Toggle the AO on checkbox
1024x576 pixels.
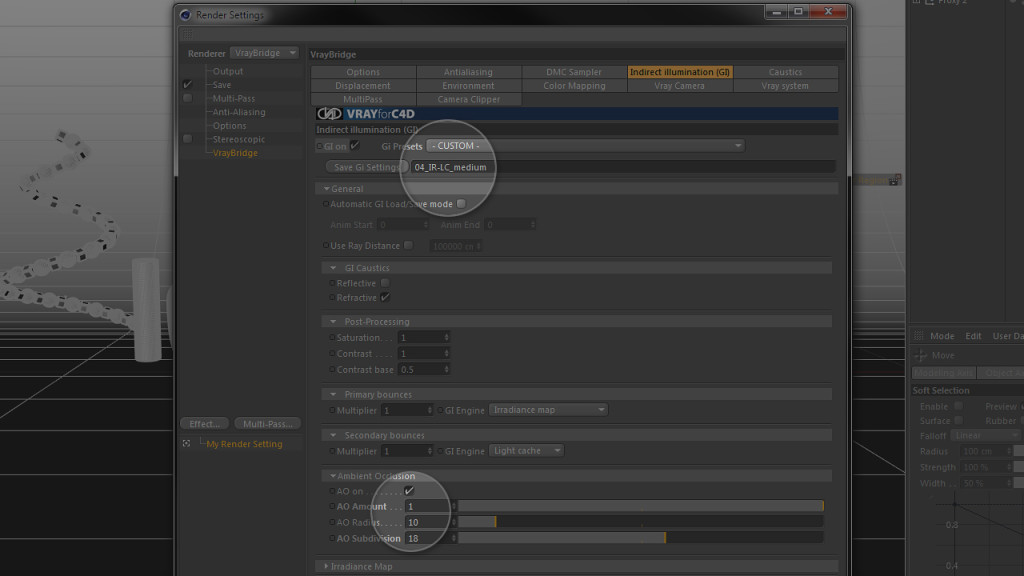[409, 490]
